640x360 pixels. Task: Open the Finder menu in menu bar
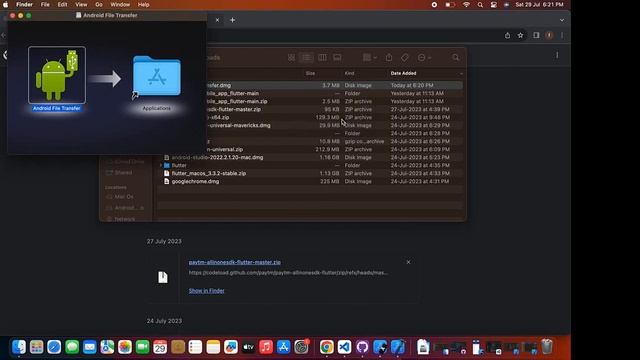[24, 4]
